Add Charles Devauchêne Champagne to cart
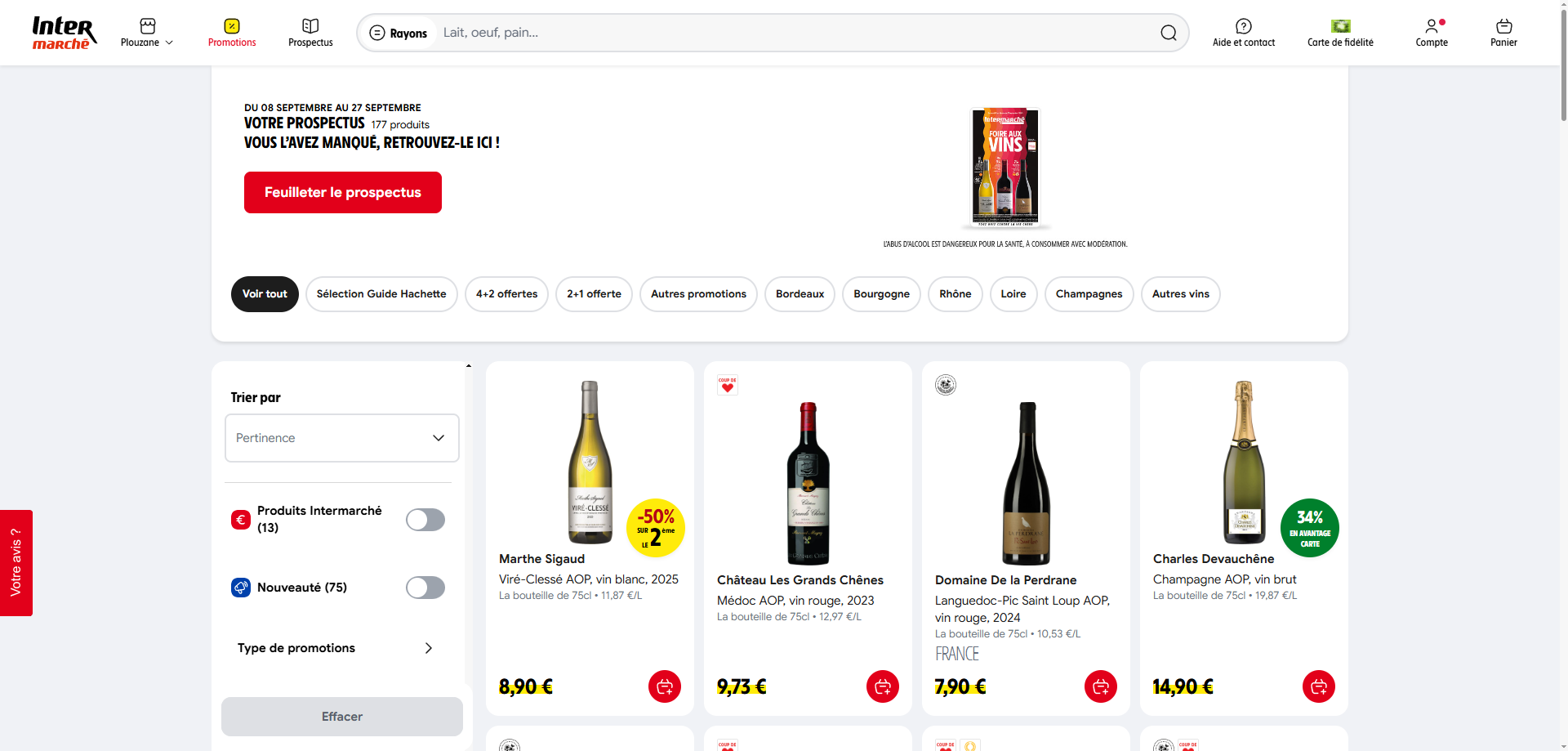 [1319, 686]
